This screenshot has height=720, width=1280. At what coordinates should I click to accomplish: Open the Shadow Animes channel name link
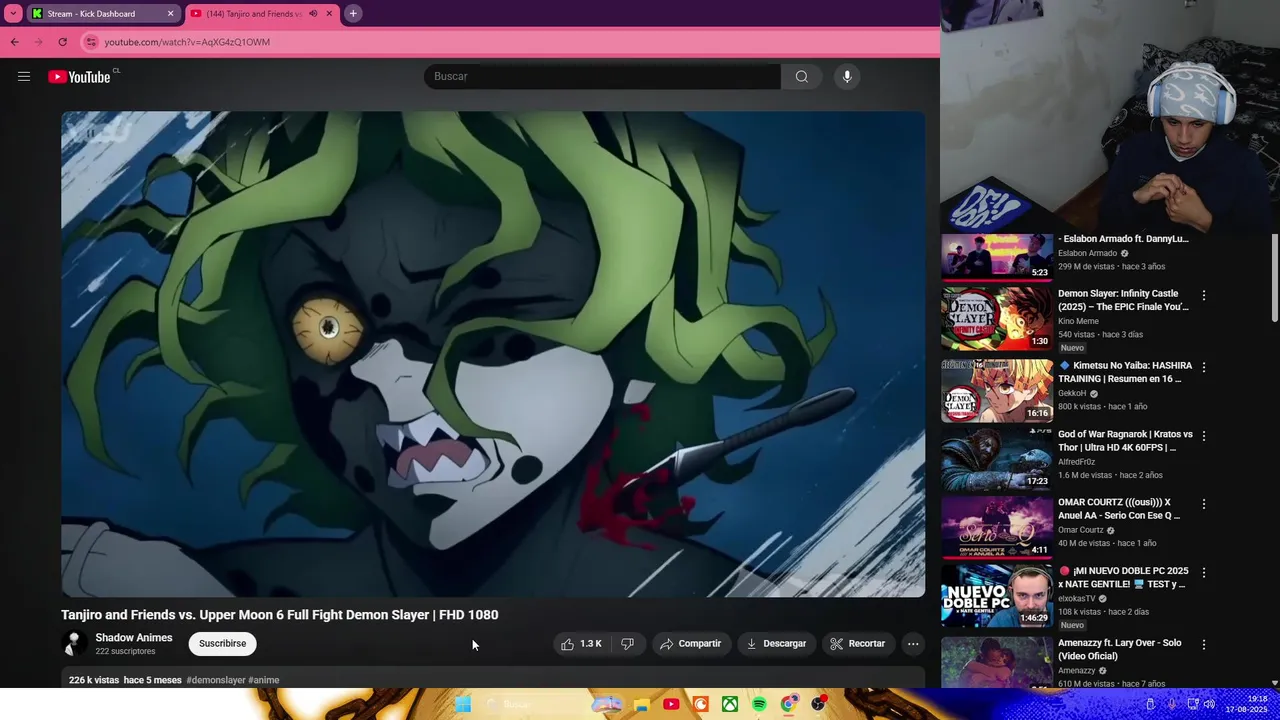[134, 638]
